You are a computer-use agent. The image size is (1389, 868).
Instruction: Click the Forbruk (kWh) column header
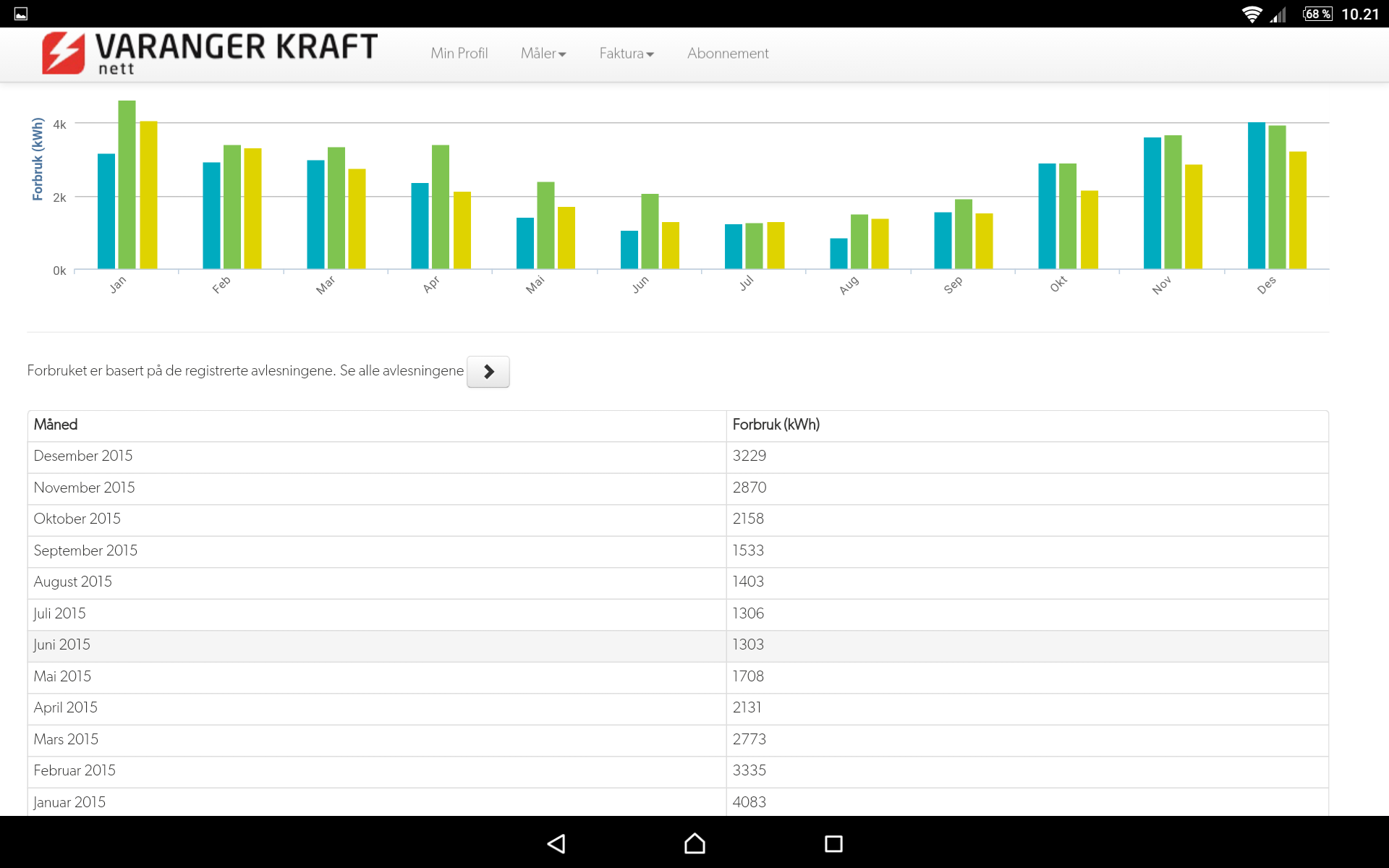coord(776,425)
